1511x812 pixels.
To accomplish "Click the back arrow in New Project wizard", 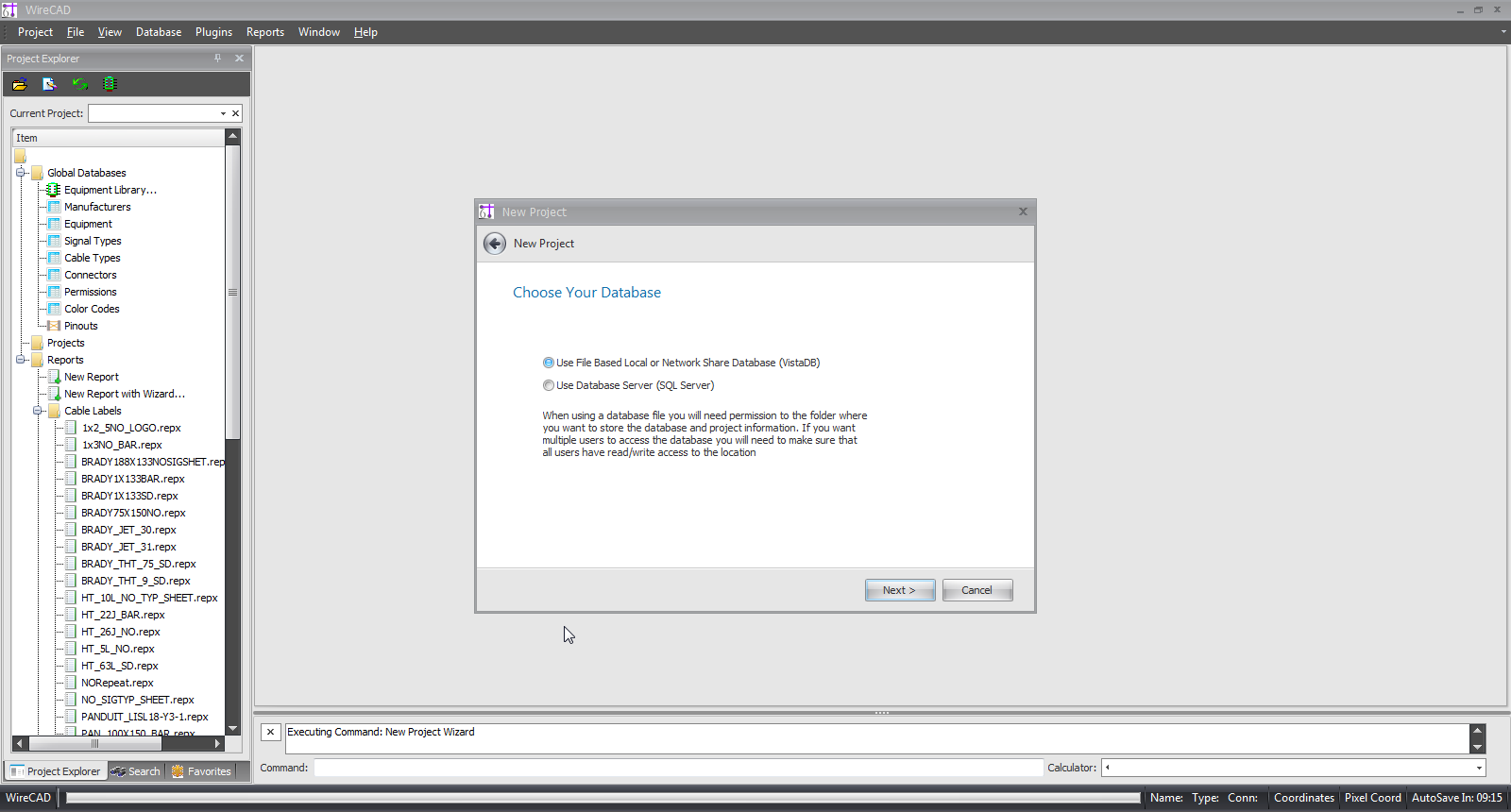I will pos(495,244).
